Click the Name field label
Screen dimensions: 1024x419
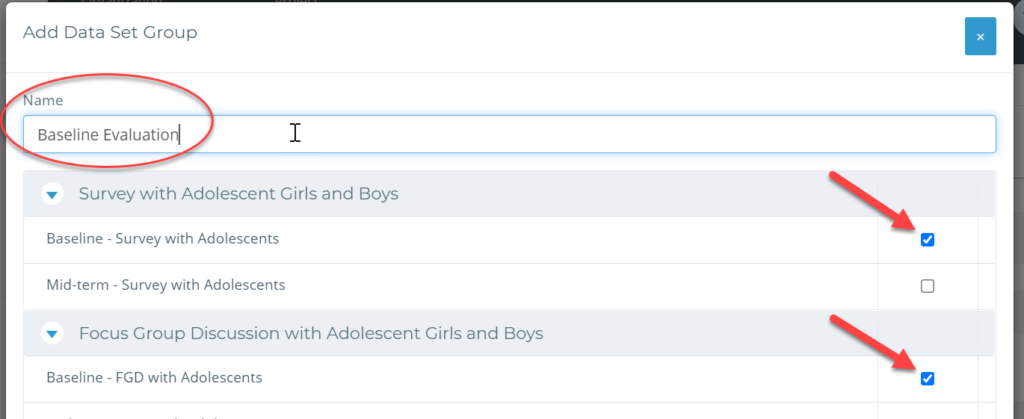coord(43,101)
